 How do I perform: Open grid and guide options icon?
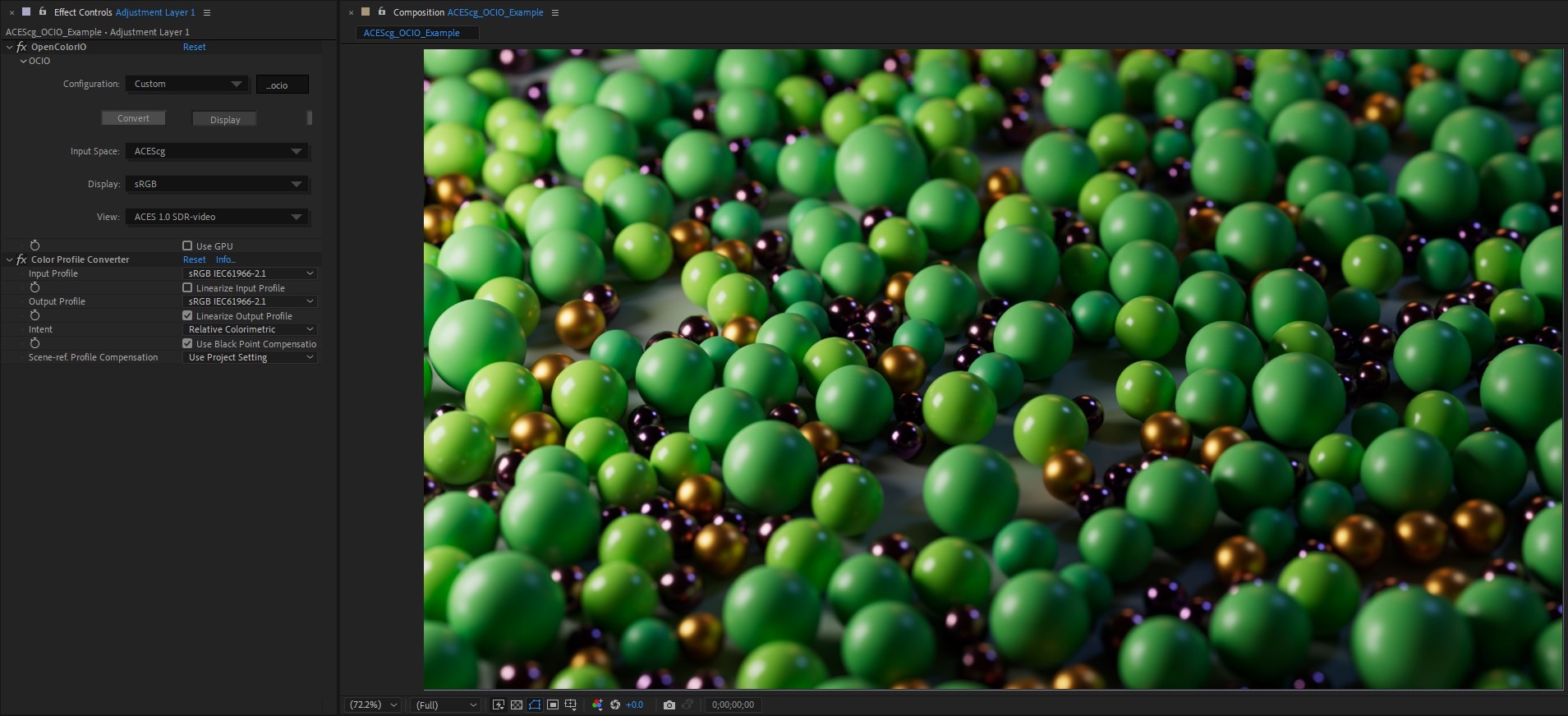pyautogui.click(x=571, y=705)
